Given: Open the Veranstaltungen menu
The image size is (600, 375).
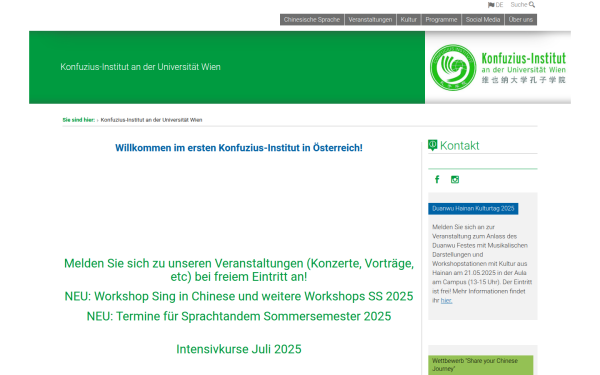Looking at the screenshot, I should [370, 20].
